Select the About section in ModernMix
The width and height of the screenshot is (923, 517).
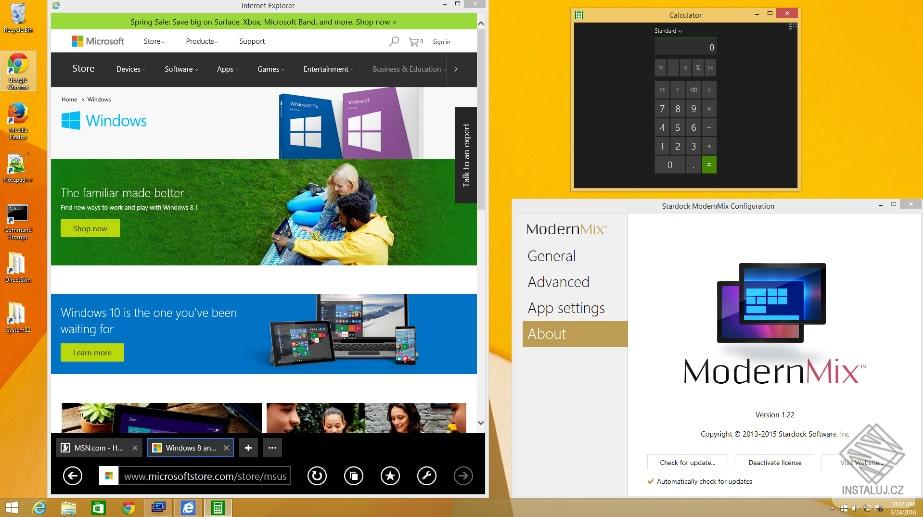coord(575,334)
